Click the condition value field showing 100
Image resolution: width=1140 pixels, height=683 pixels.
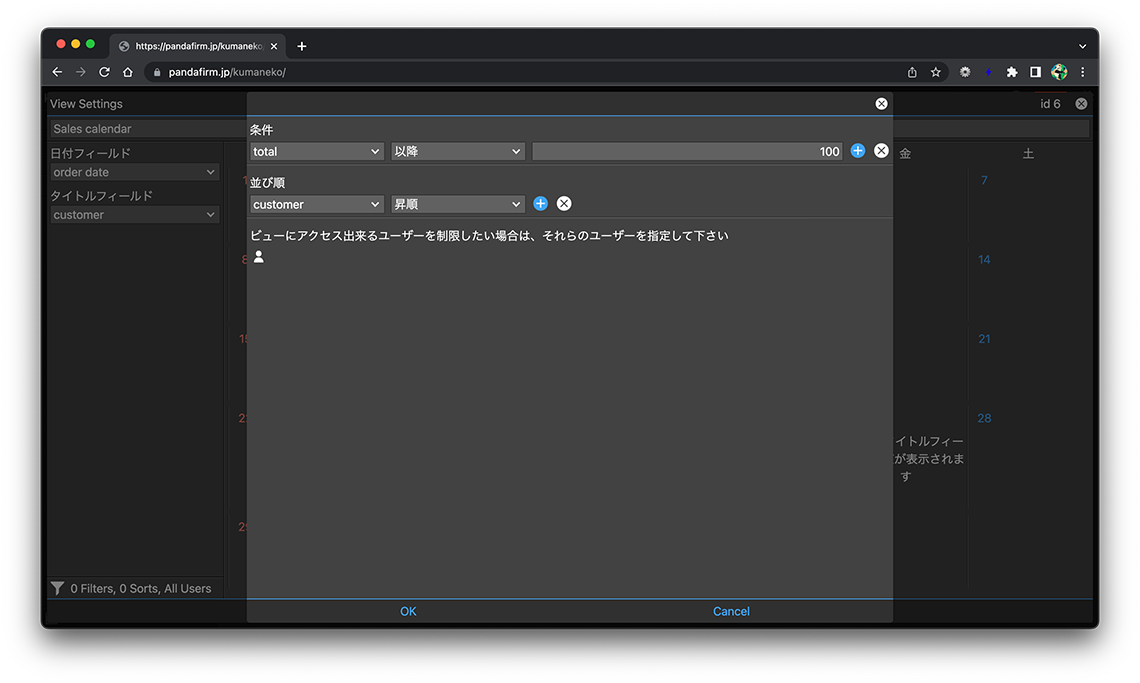click(687, 152)
